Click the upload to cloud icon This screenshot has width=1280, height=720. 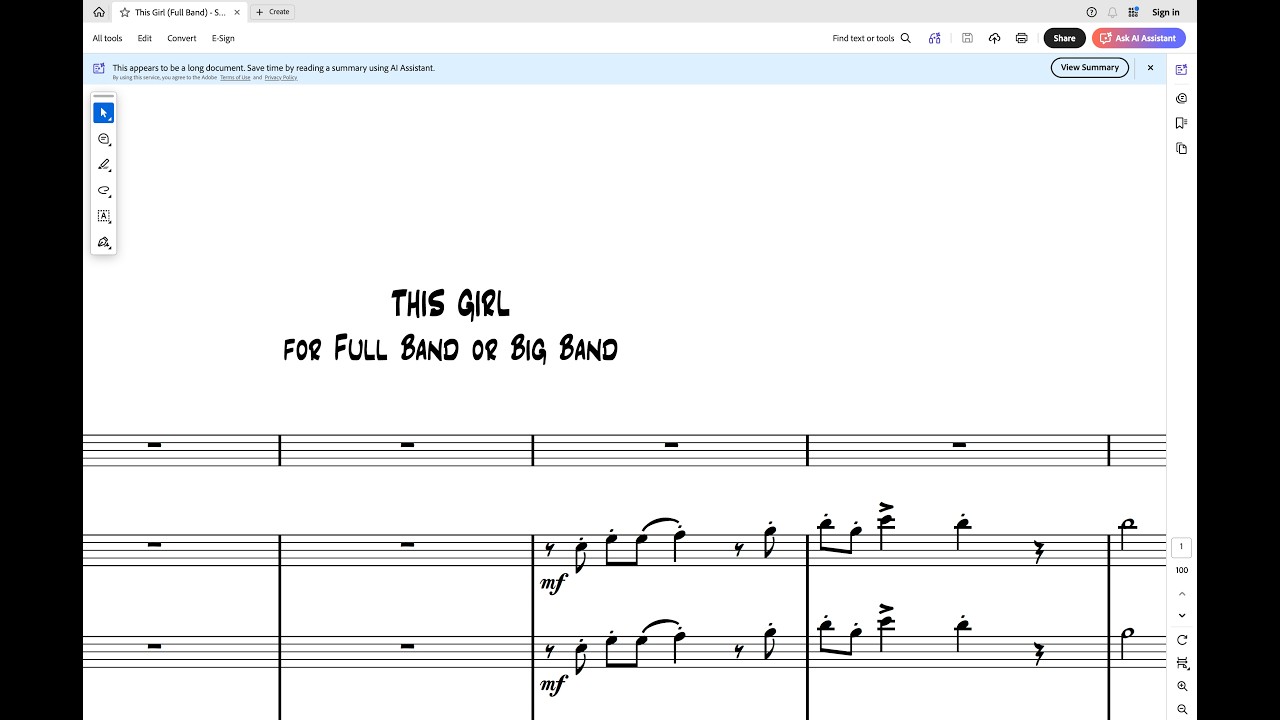point(994,38)
